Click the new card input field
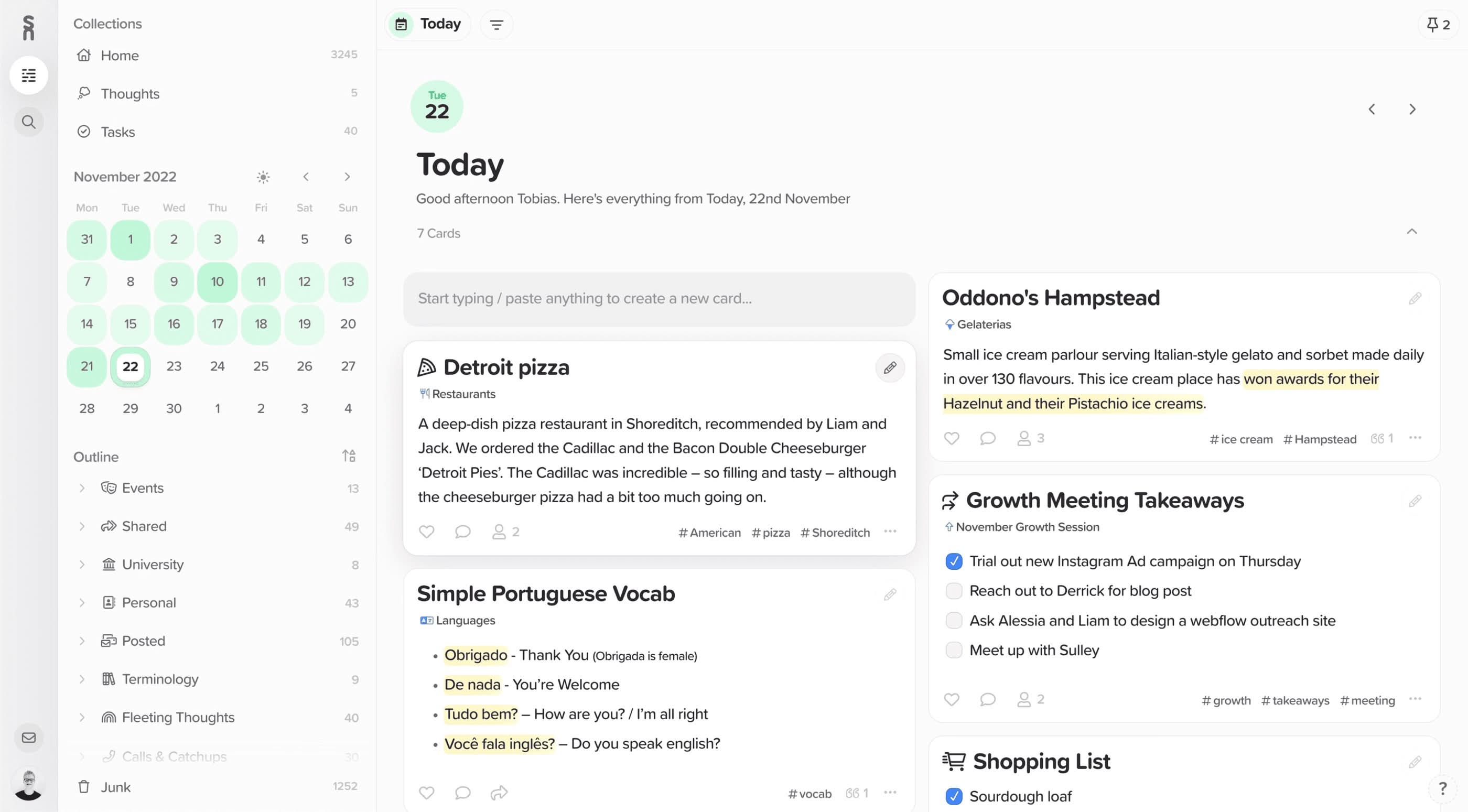This screenshot has width=1468, height=812. point(658,298)
